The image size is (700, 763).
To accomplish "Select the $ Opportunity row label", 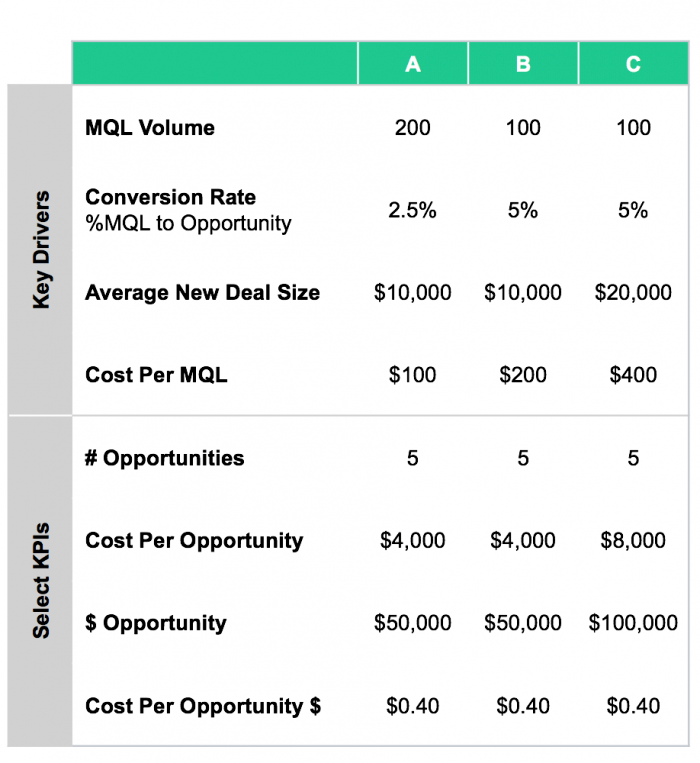I will (156, 624).
